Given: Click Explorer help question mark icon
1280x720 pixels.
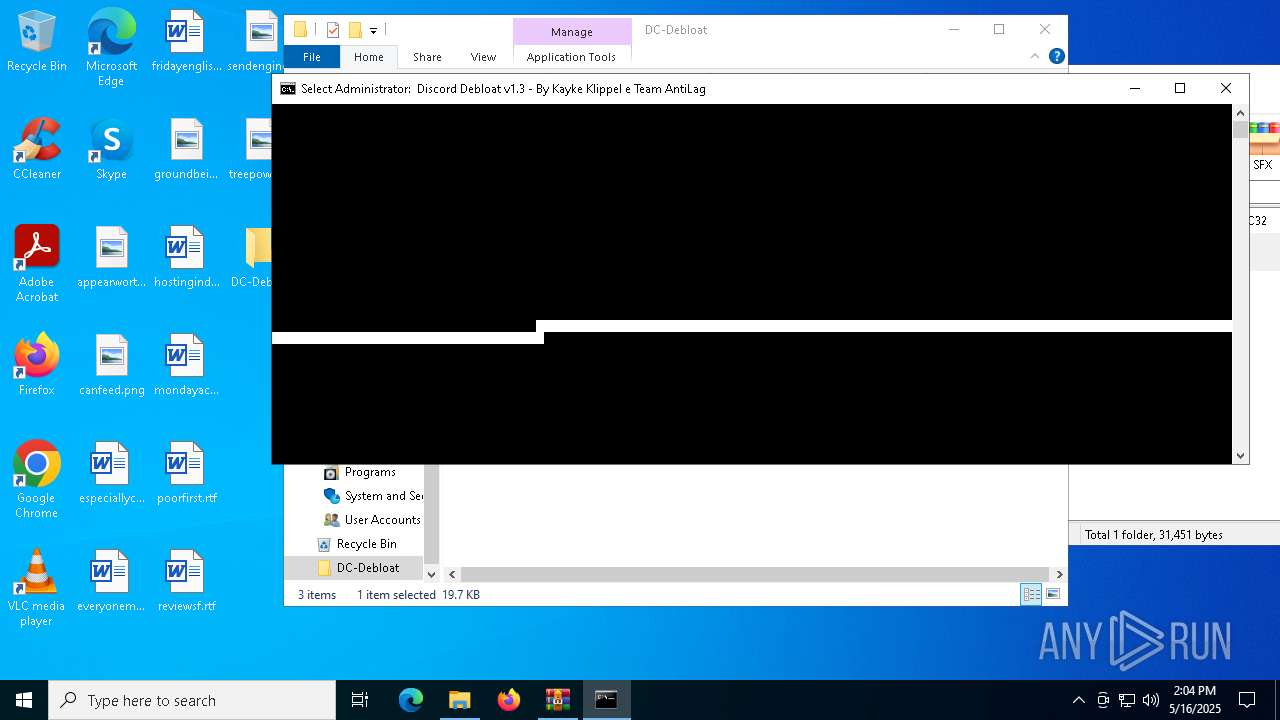Looking at the screenshot, I should pyautogui.click(x=1056, y=57).
